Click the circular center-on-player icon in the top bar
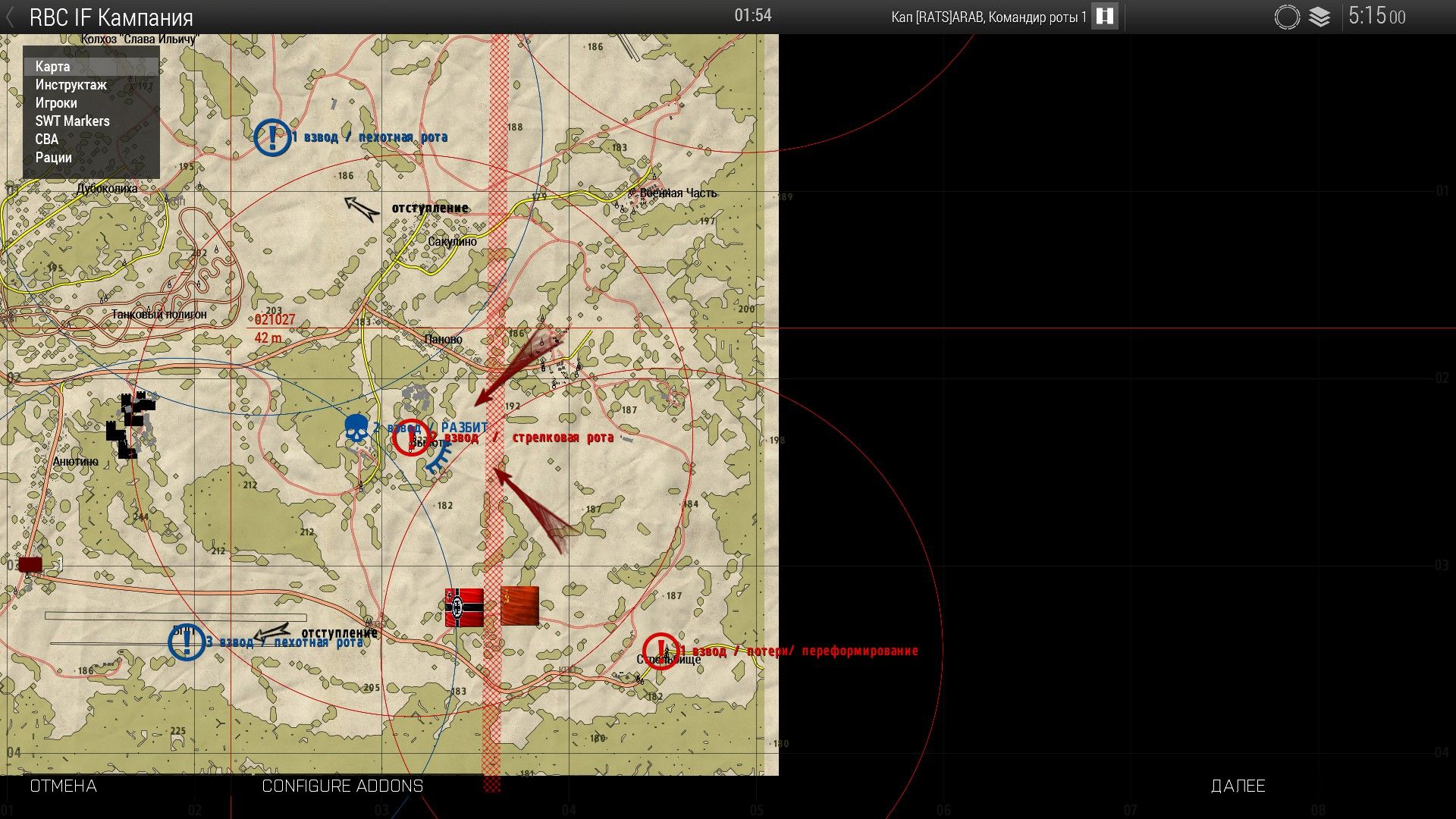Image resolution: width=1456 pixels, height=819 pixels. (1287, 17)
